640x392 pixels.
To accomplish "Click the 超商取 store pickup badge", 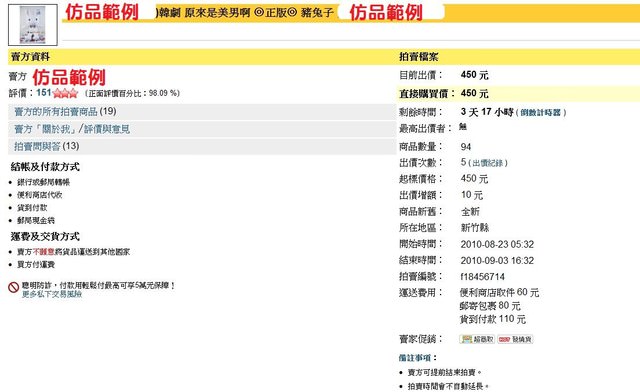I will tap(477, 339).
